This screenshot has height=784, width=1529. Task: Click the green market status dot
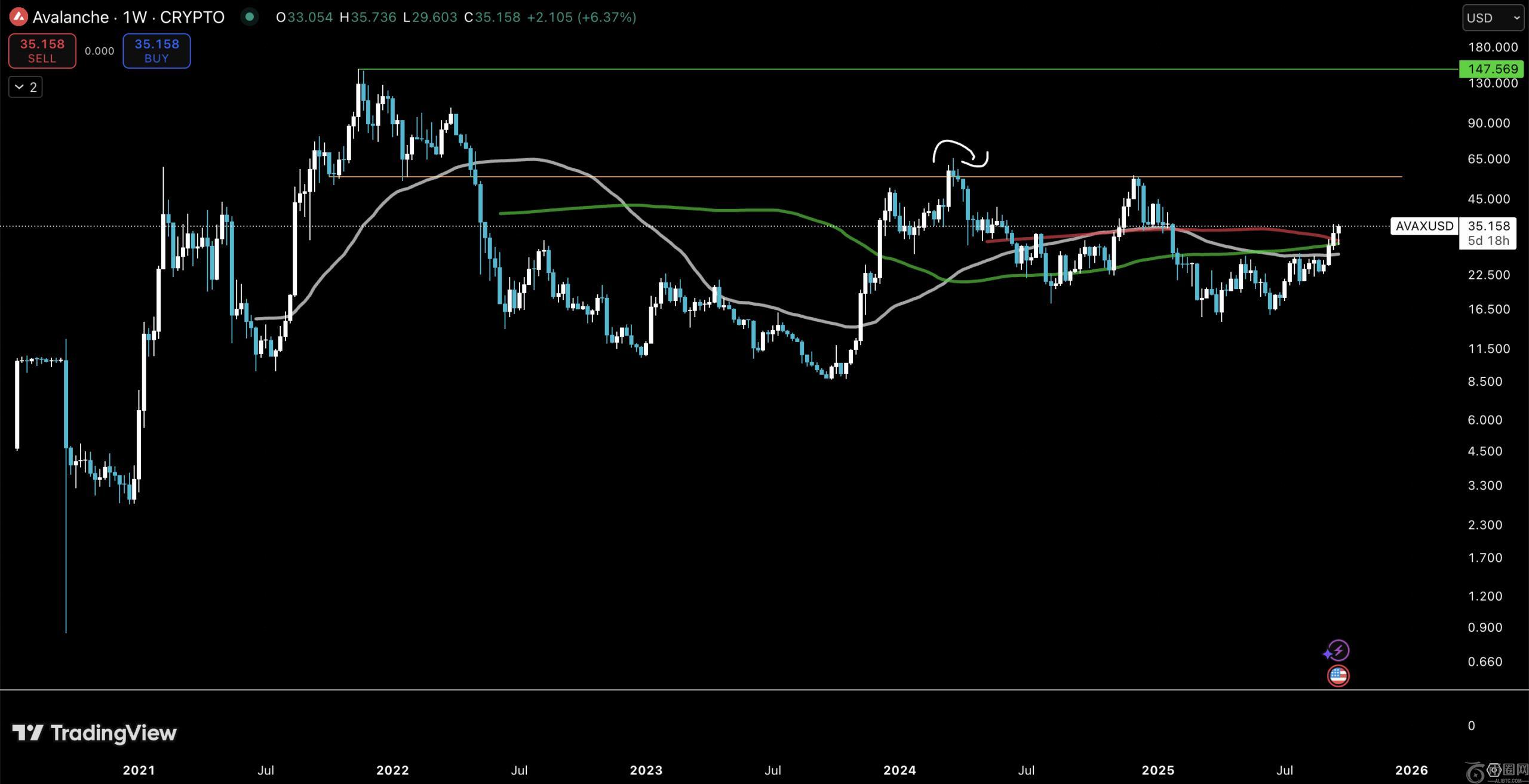[x=250, y=17]
